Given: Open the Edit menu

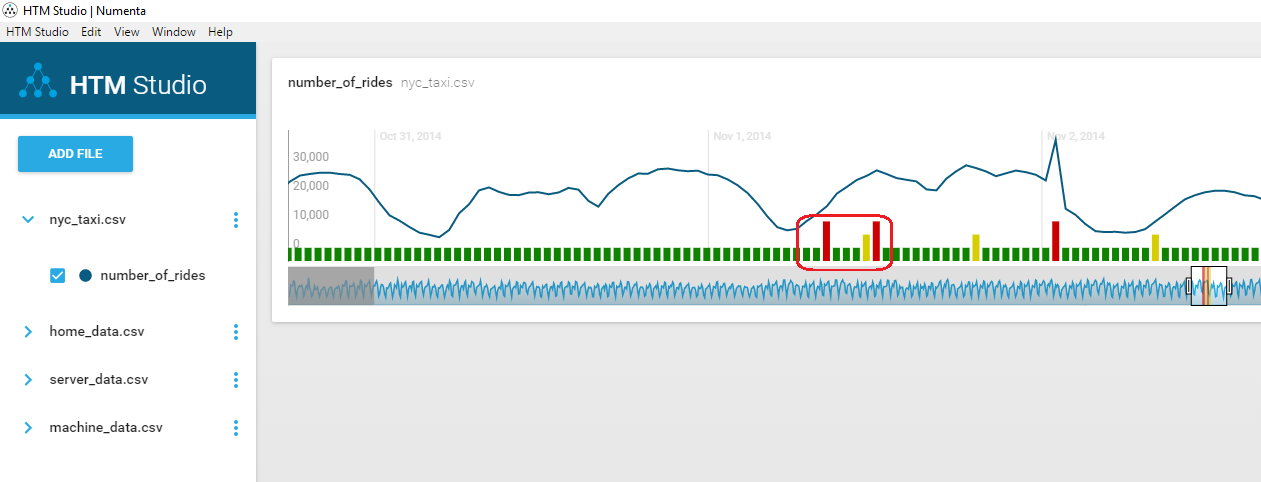Looking at the screenshot, I should (x=91, y=32).
